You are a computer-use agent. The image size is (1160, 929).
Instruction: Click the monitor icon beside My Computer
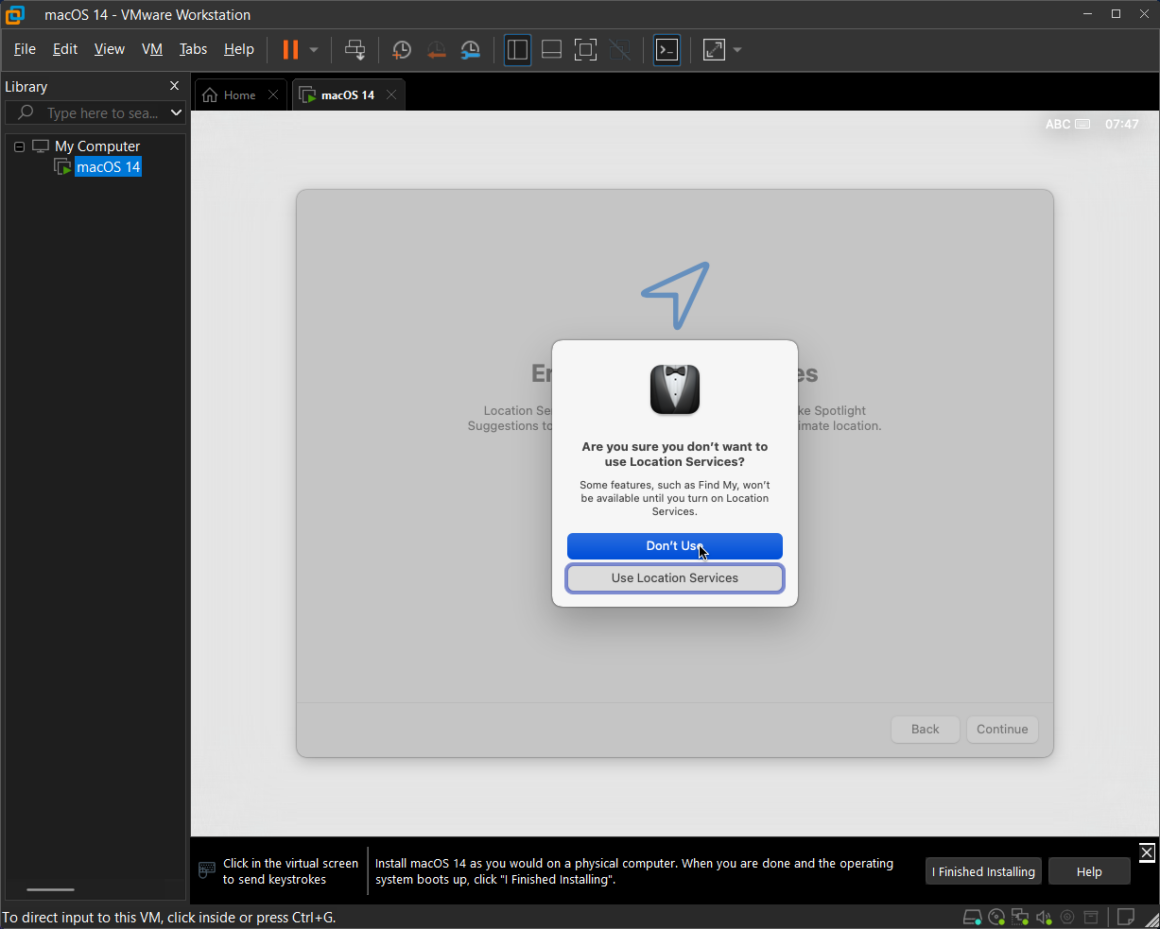[x=41, y=146]
